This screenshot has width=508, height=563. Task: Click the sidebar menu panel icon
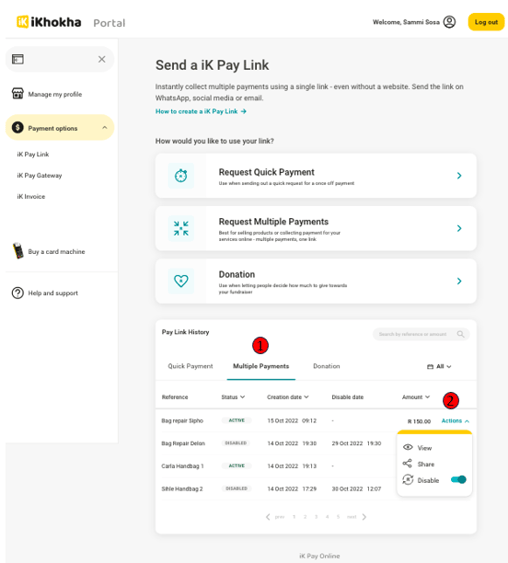pos(18,59)
